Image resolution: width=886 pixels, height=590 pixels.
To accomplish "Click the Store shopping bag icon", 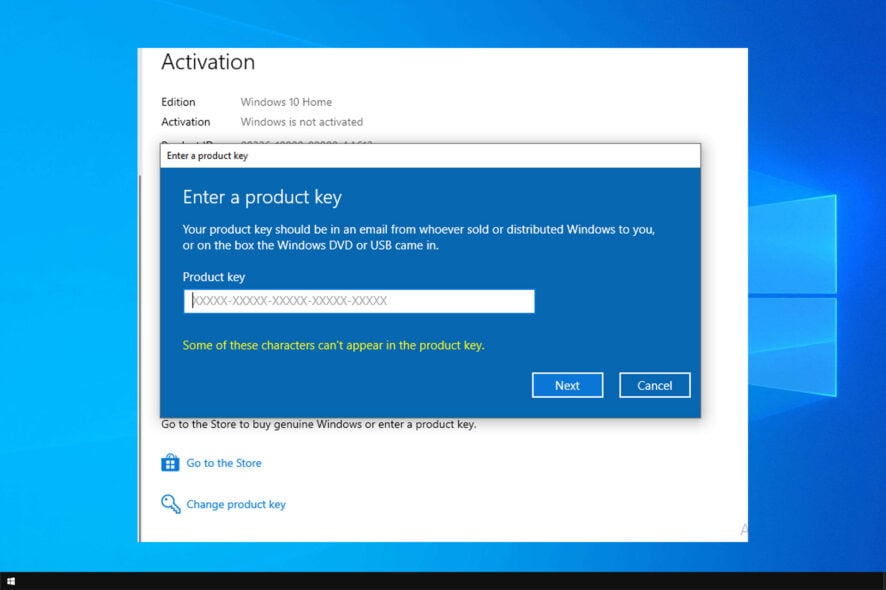I will (x=170, y=462).
